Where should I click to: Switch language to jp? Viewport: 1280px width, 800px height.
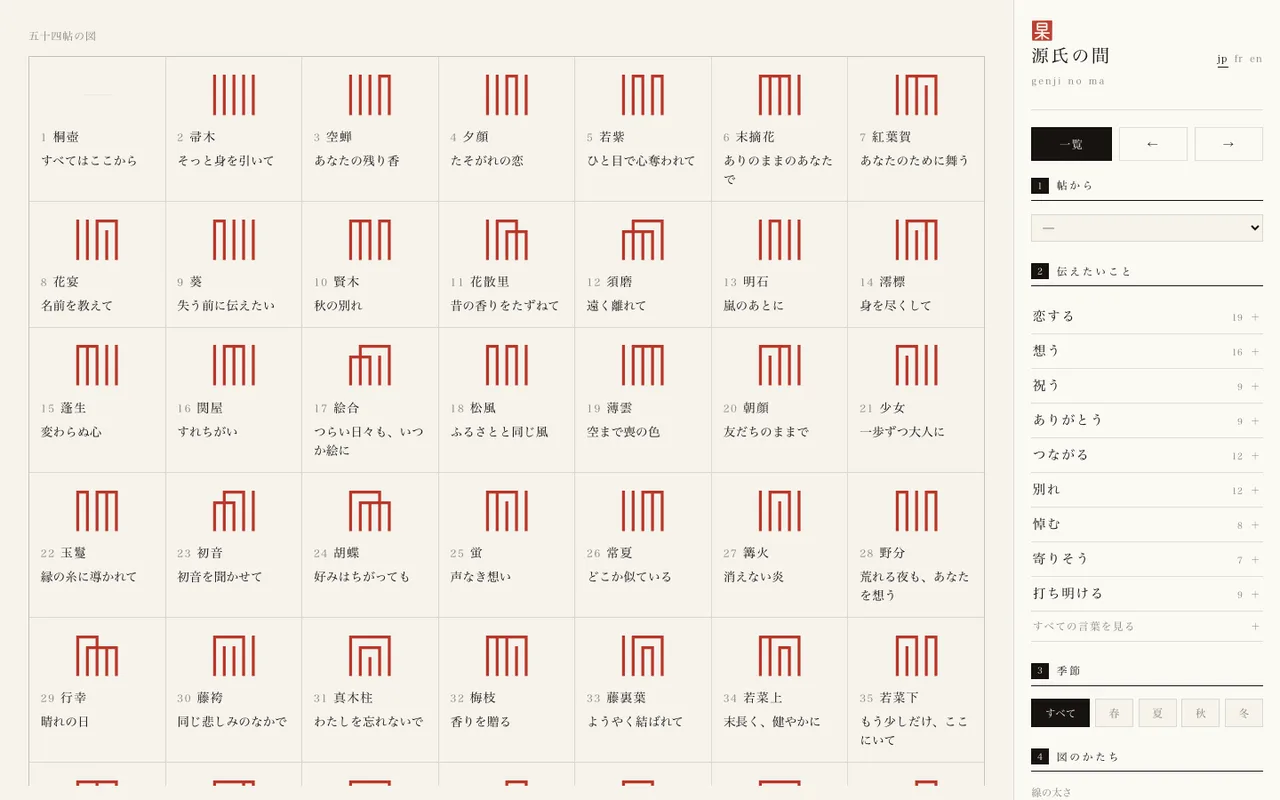point(1222,59)
